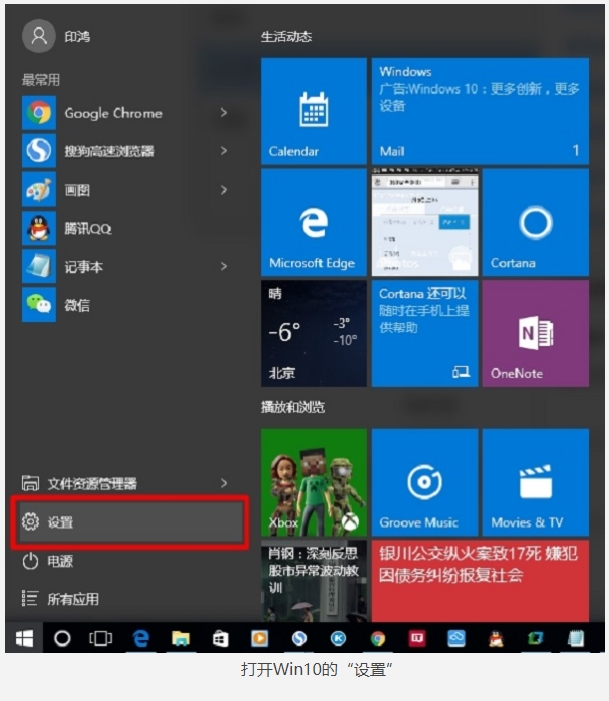Open Task View on taskbar
Viewport: 609px width, 701px height.
click(x=101, y=638)
